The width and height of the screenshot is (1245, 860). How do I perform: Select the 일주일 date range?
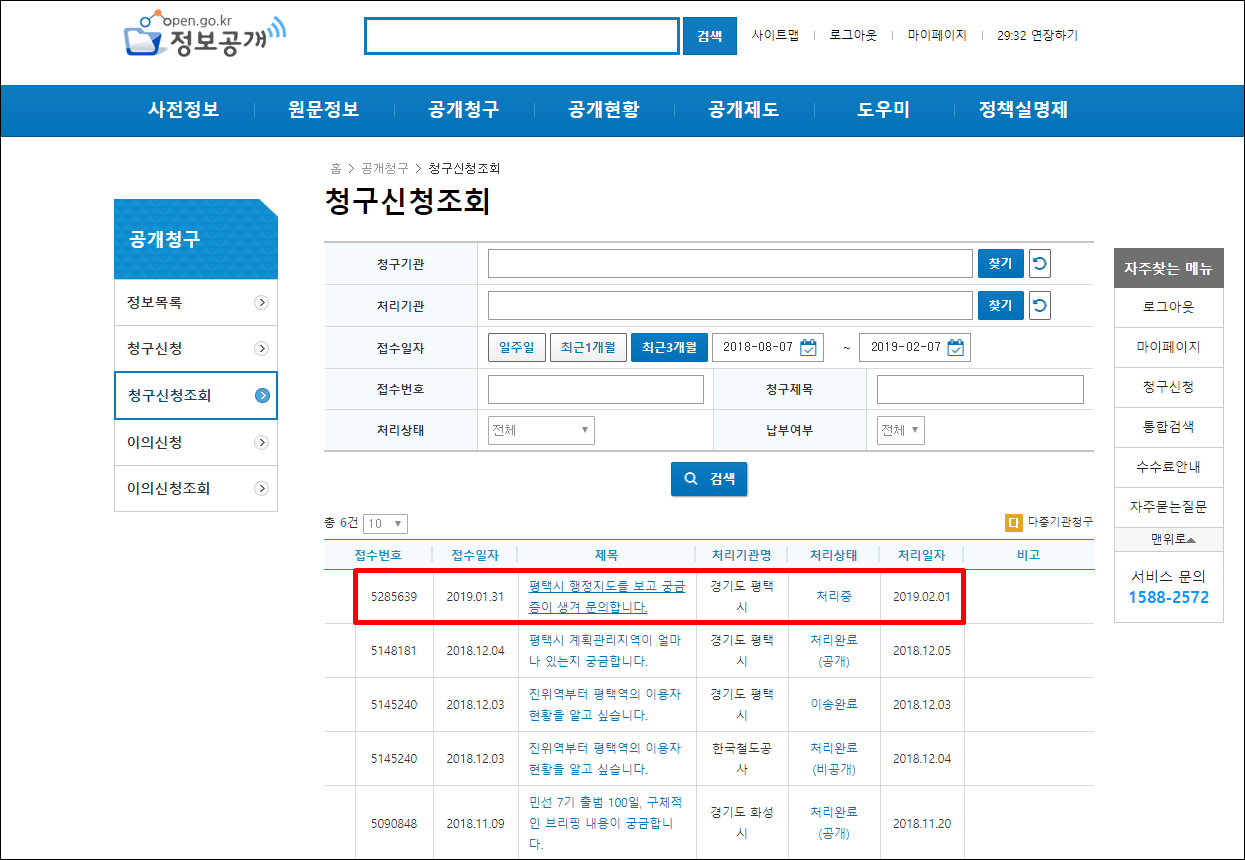click(x=517, y=347)
